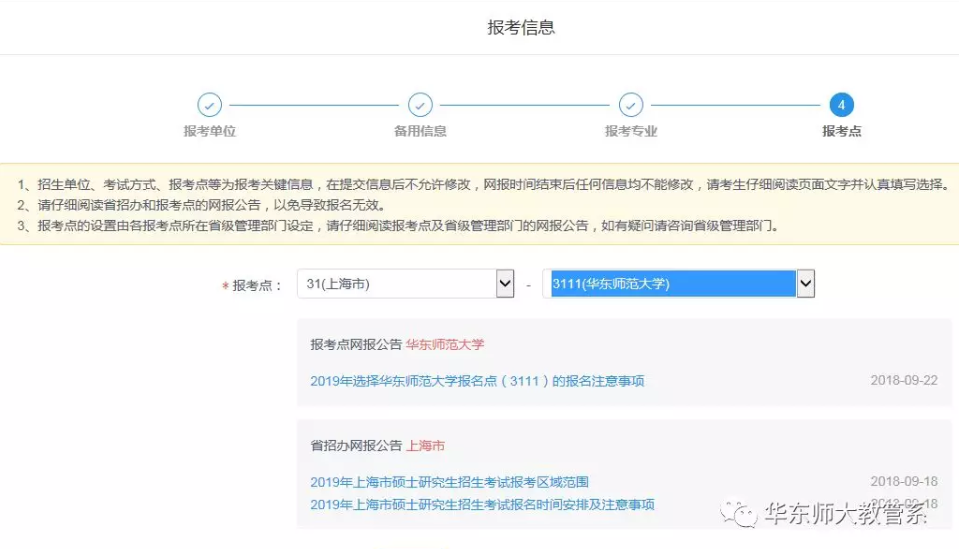967x549 pixels.
Task: Click the red 上海市 text in 省招办网报公告
Action: tap(425, 445)
